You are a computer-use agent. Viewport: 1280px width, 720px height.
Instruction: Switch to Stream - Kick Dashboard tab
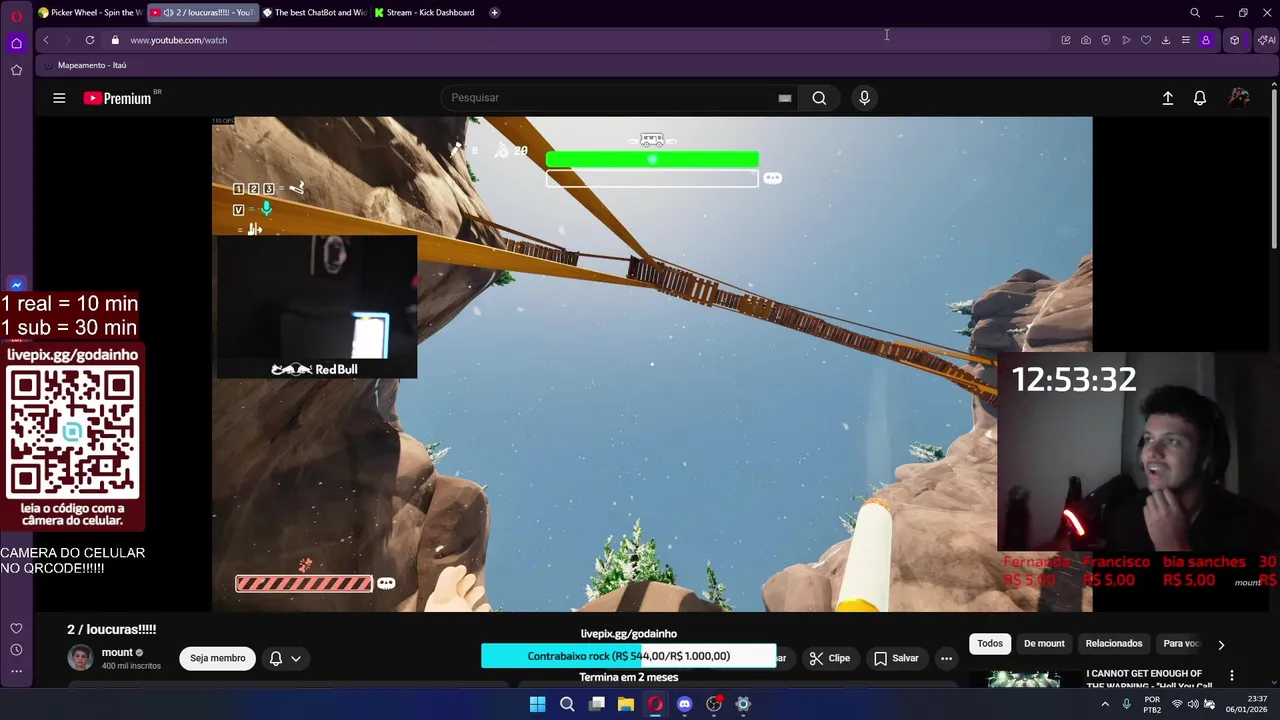pos(425,13)
